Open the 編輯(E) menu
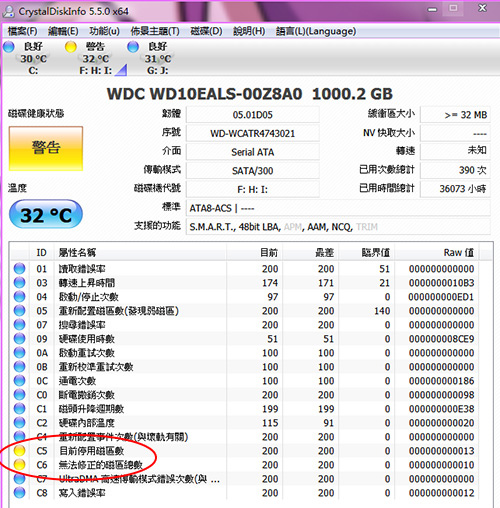This screenshot has width=500, height=508. pyautogui.click(x=63, y=31)
